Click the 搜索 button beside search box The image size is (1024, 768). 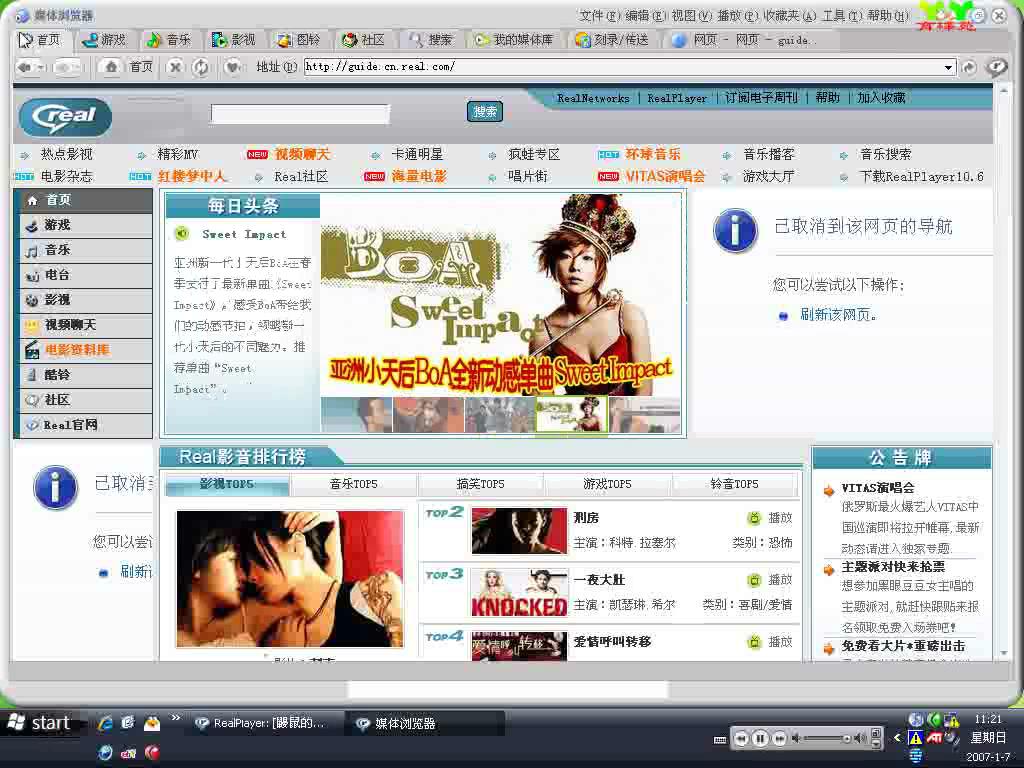(485, 112)
